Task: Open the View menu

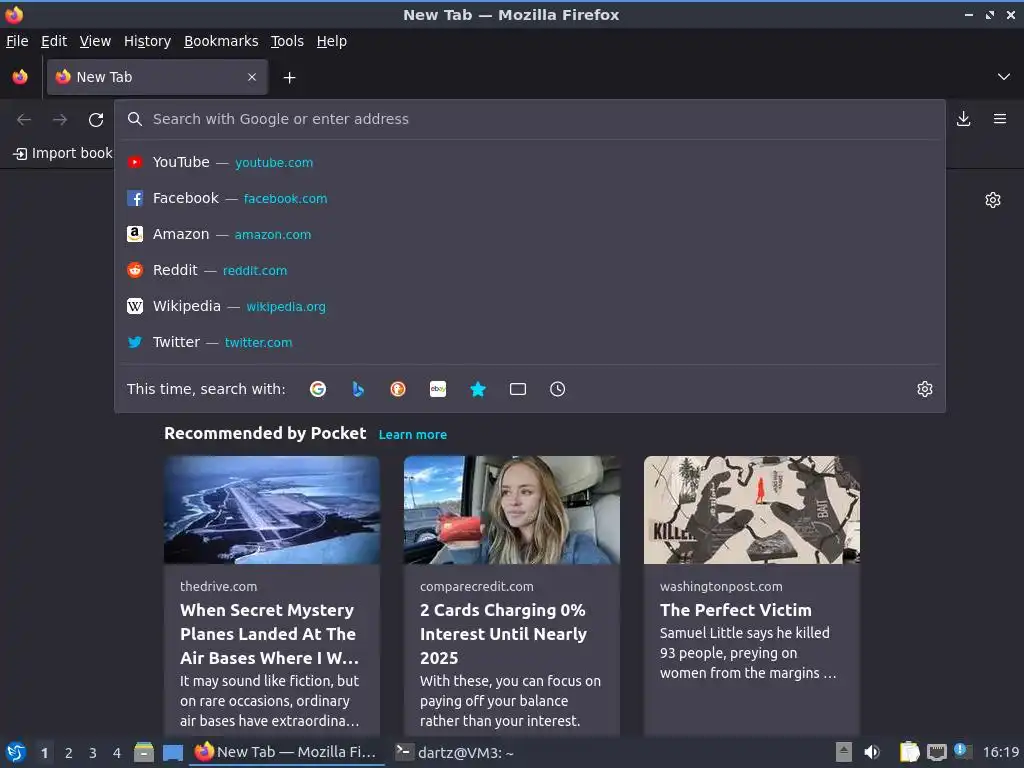Action: (95, 41)
